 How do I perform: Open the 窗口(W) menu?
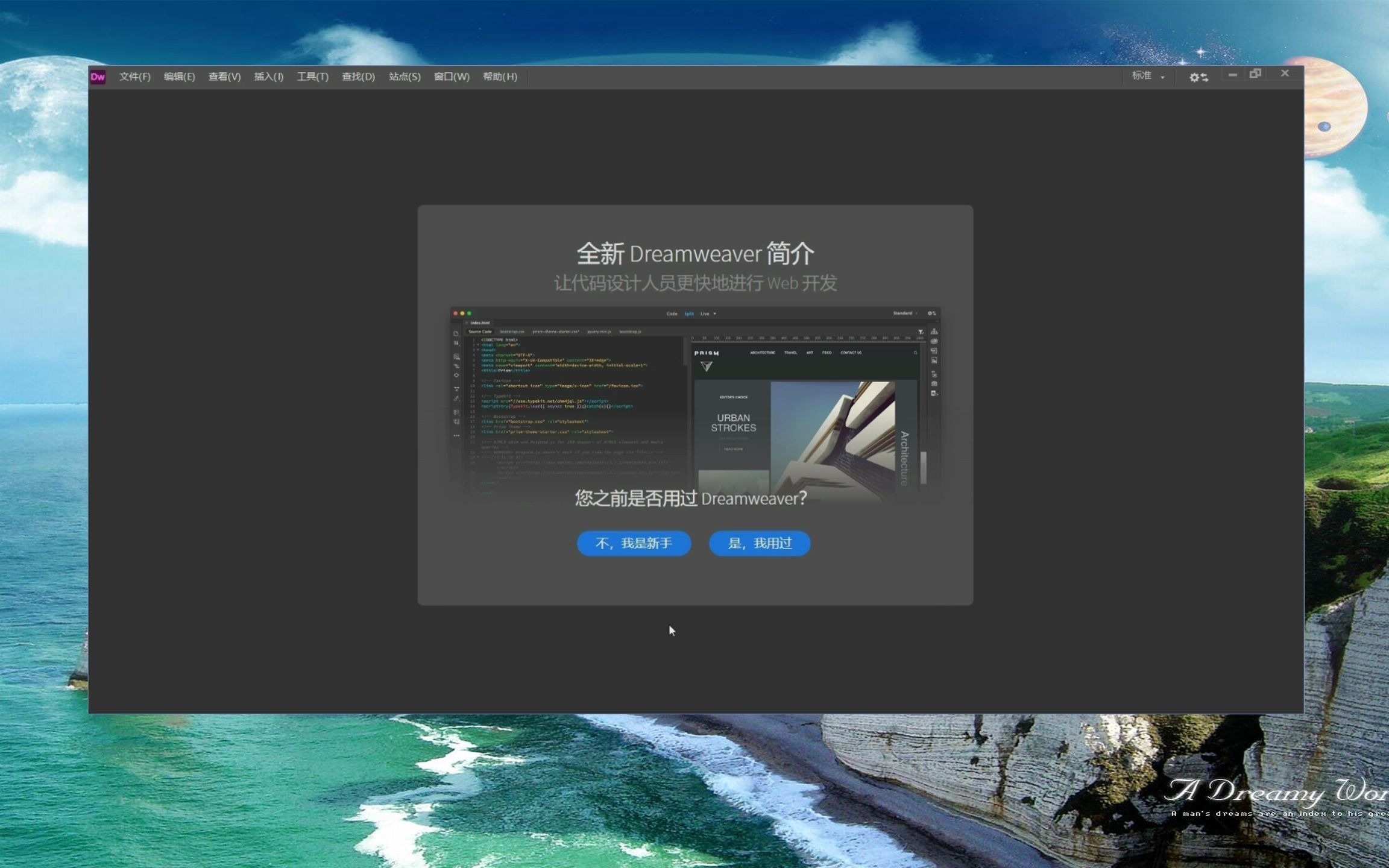(x=452, y=77)
